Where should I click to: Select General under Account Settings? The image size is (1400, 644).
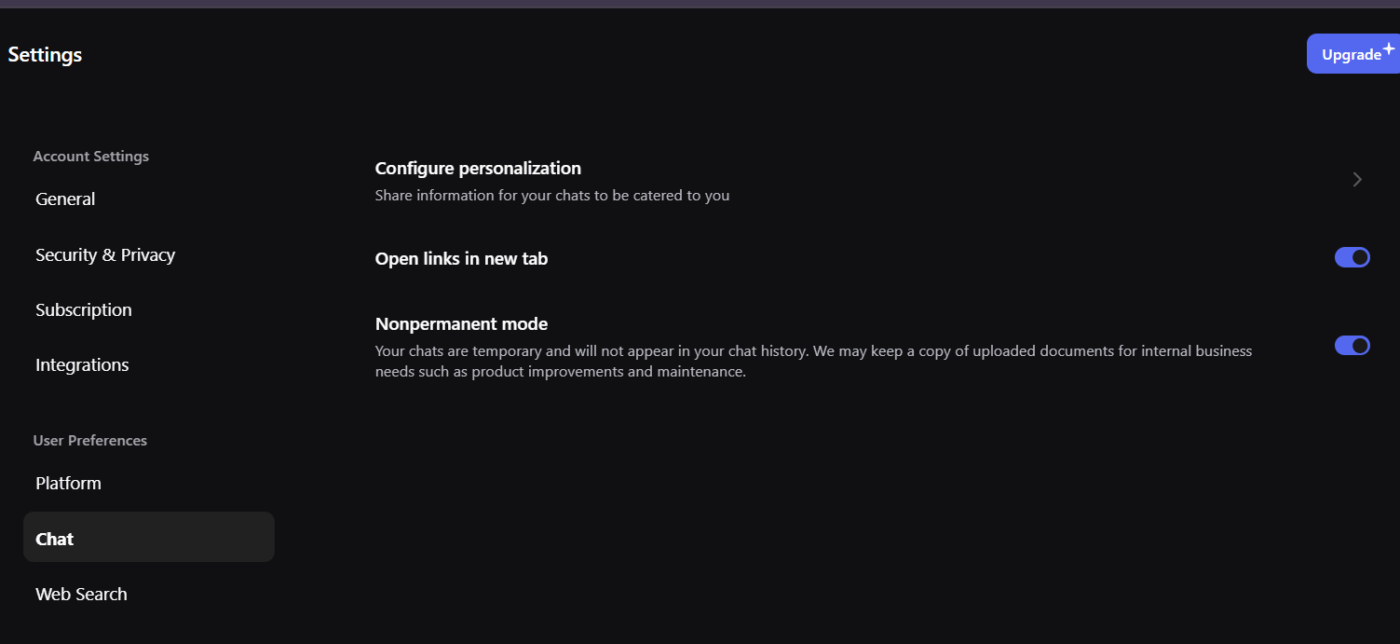coord(65,199)
